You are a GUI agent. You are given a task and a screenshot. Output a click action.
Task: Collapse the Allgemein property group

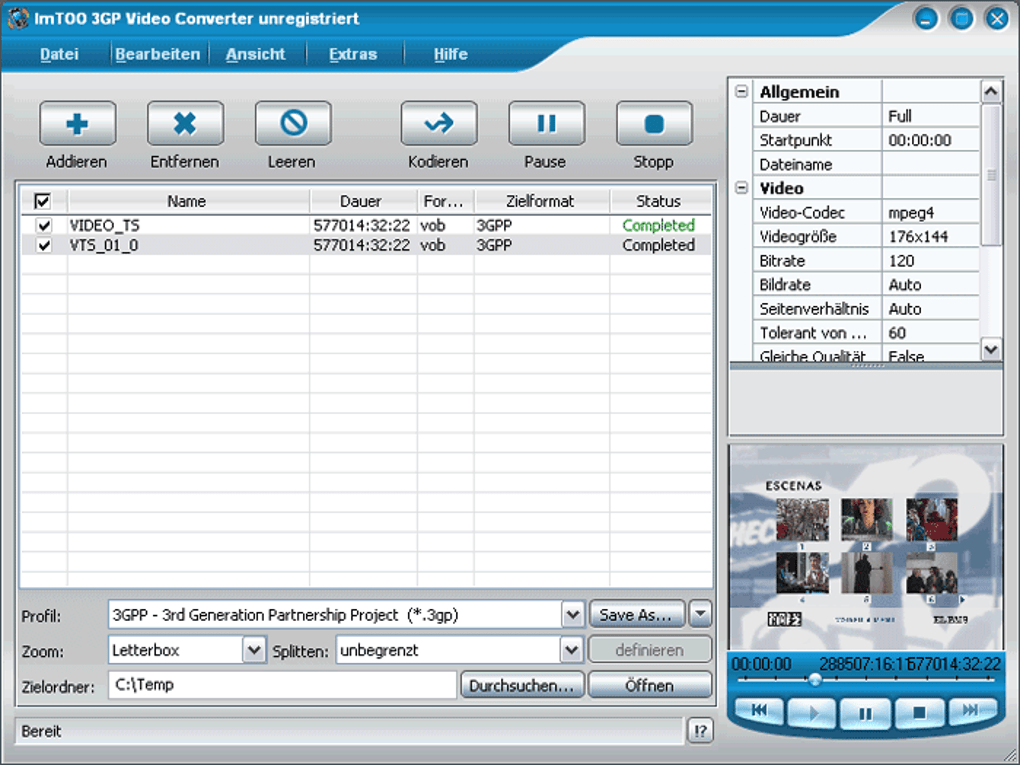point(742,92)
